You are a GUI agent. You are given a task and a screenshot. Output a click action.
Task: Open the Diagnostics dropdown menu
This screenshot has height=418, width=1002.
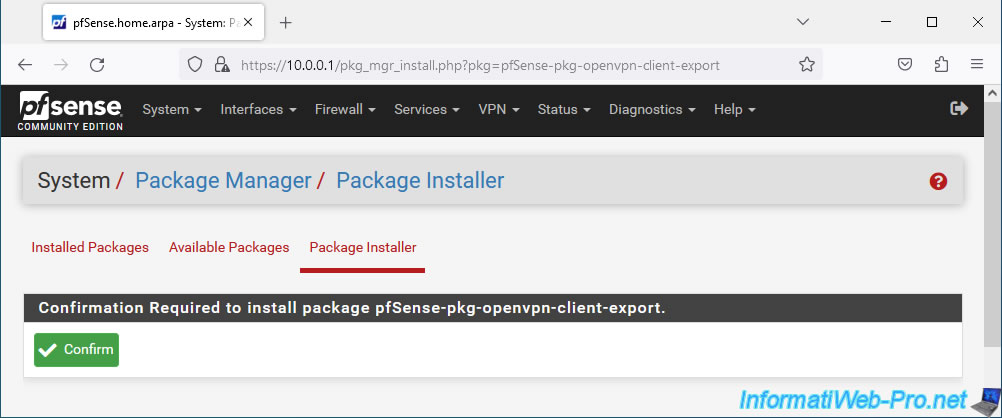652,109
